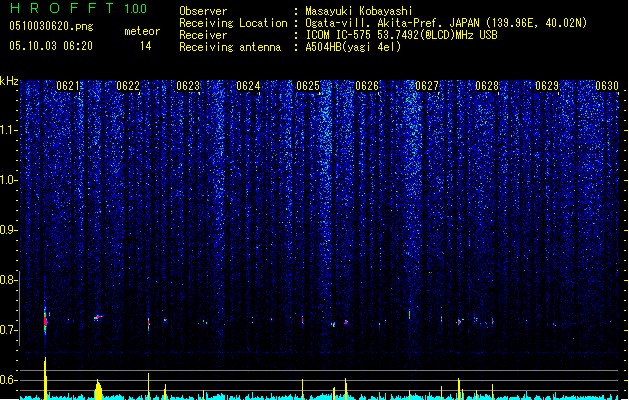Screen dimensions: 629x400
Task: Click the tallest yellow intensity spike just before 0621
Action: 45,378
